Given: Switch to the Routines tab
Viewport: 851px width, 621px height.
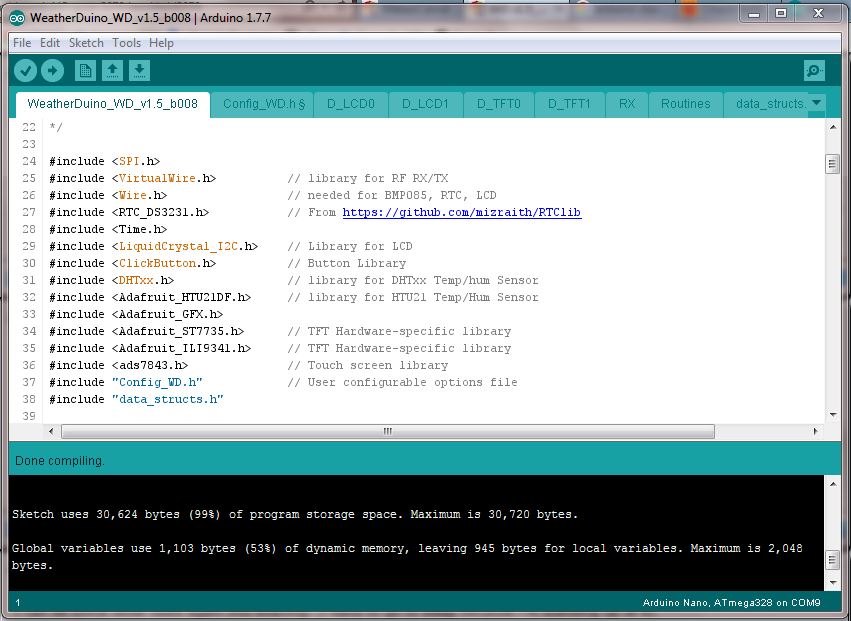Looking at the screenshot, I should pos(685,104).
